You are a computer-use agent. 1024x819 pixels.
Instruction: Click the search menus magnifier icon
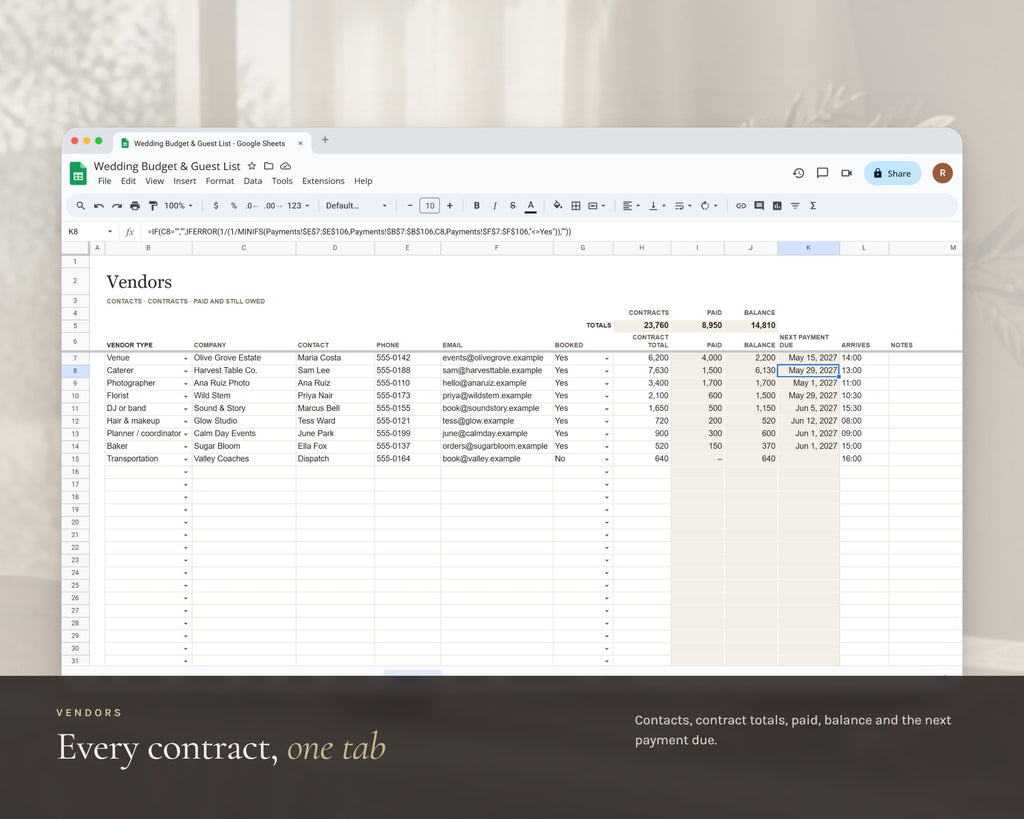80,206
